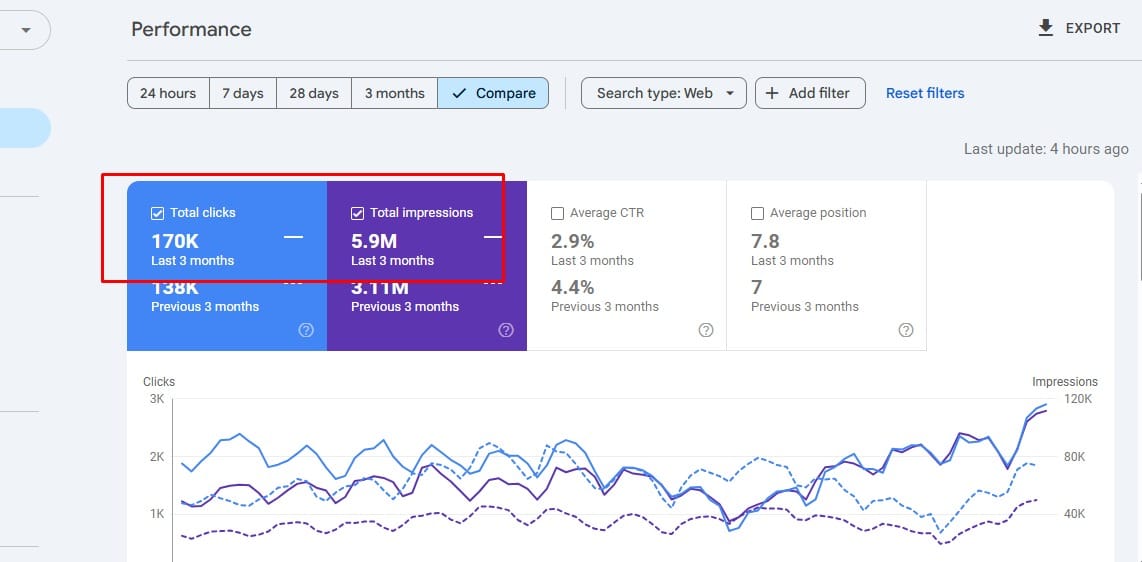Screen dimensions: 1142x562
Task: Switch to the 7 days range
Action: pyautogui.click(x=243, y=93)
